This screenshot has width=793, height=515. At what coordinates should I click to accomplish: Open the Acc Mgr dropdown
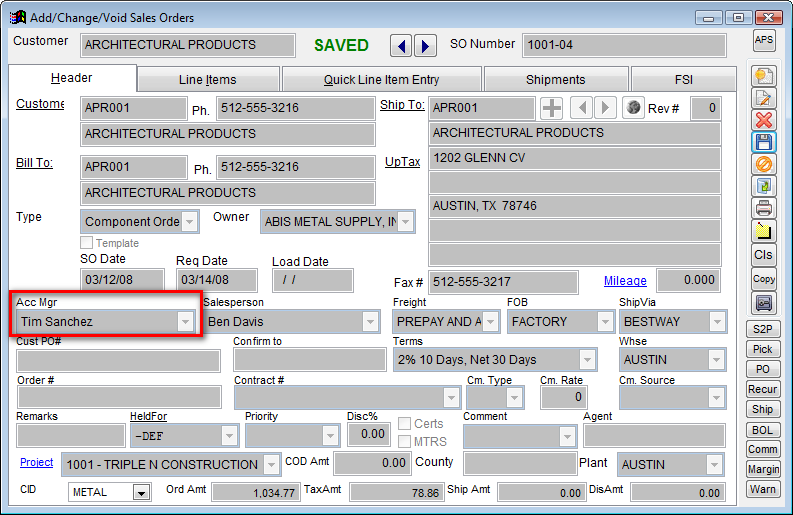click(184, 321)
